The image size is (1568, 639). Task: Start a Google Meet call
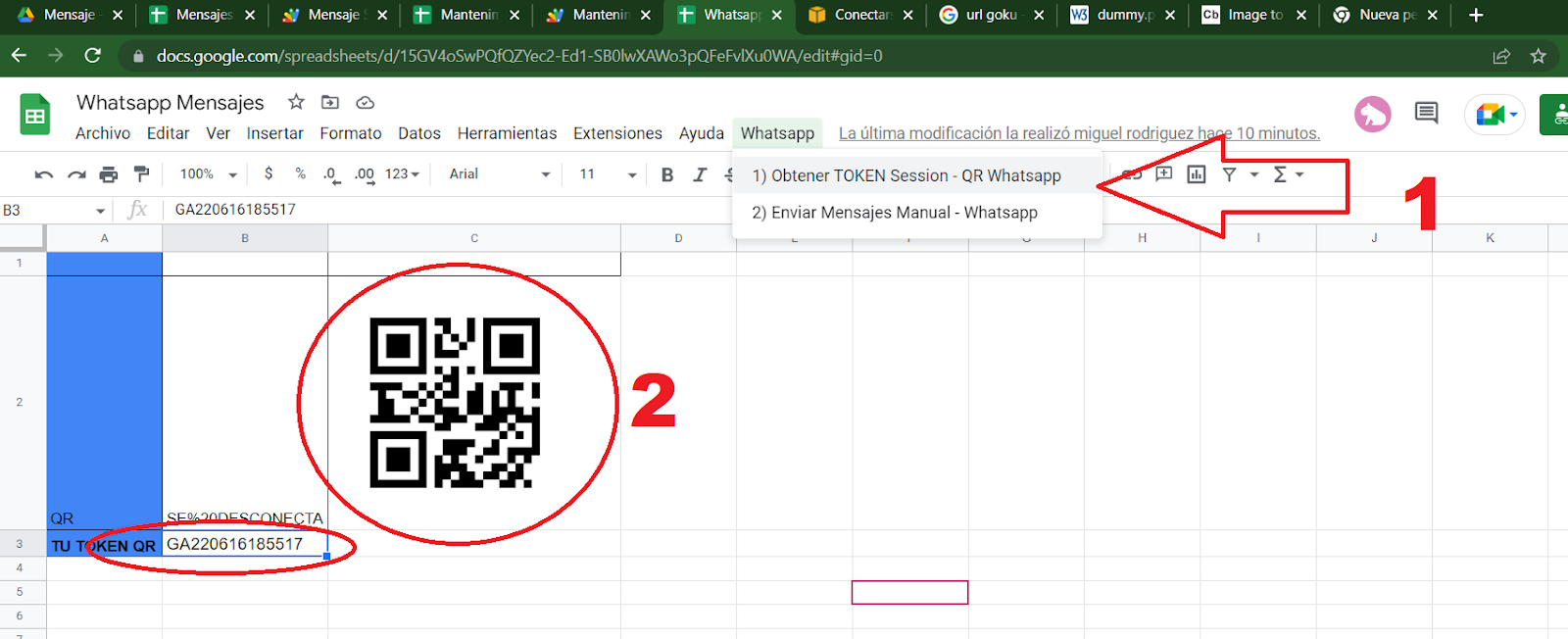pyautogui.click(x=1490, y=115)
